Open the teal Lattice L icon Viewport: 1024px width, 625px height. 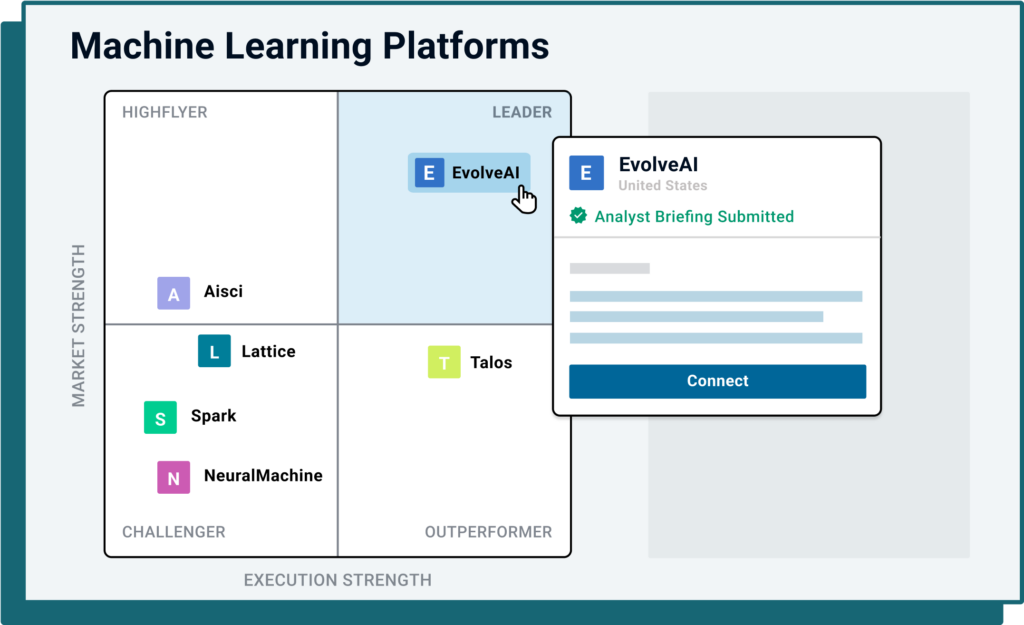(x=214, y=351)
